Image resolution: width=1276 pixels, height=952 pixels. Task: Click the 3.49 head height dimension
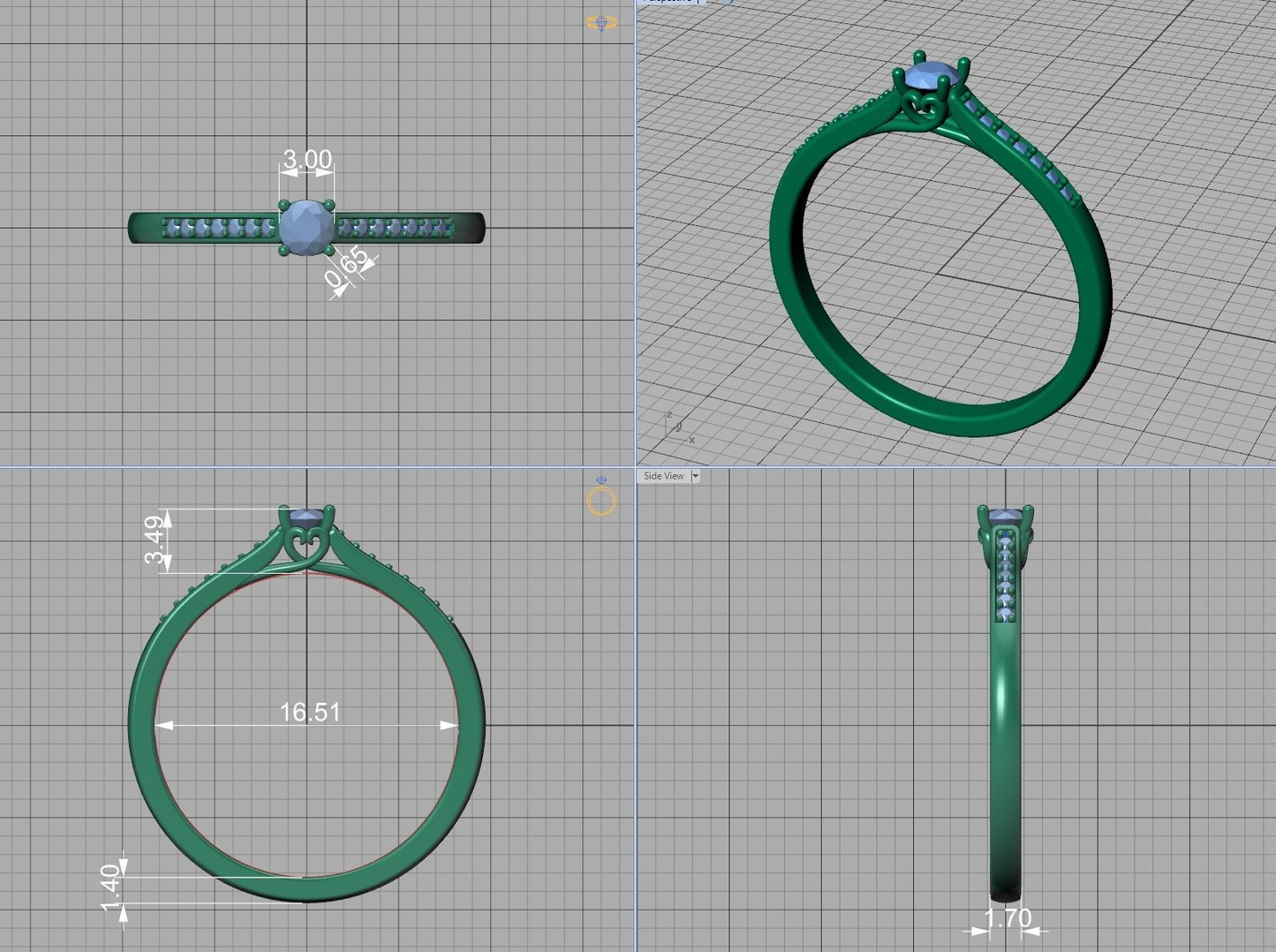coord(155,540)
